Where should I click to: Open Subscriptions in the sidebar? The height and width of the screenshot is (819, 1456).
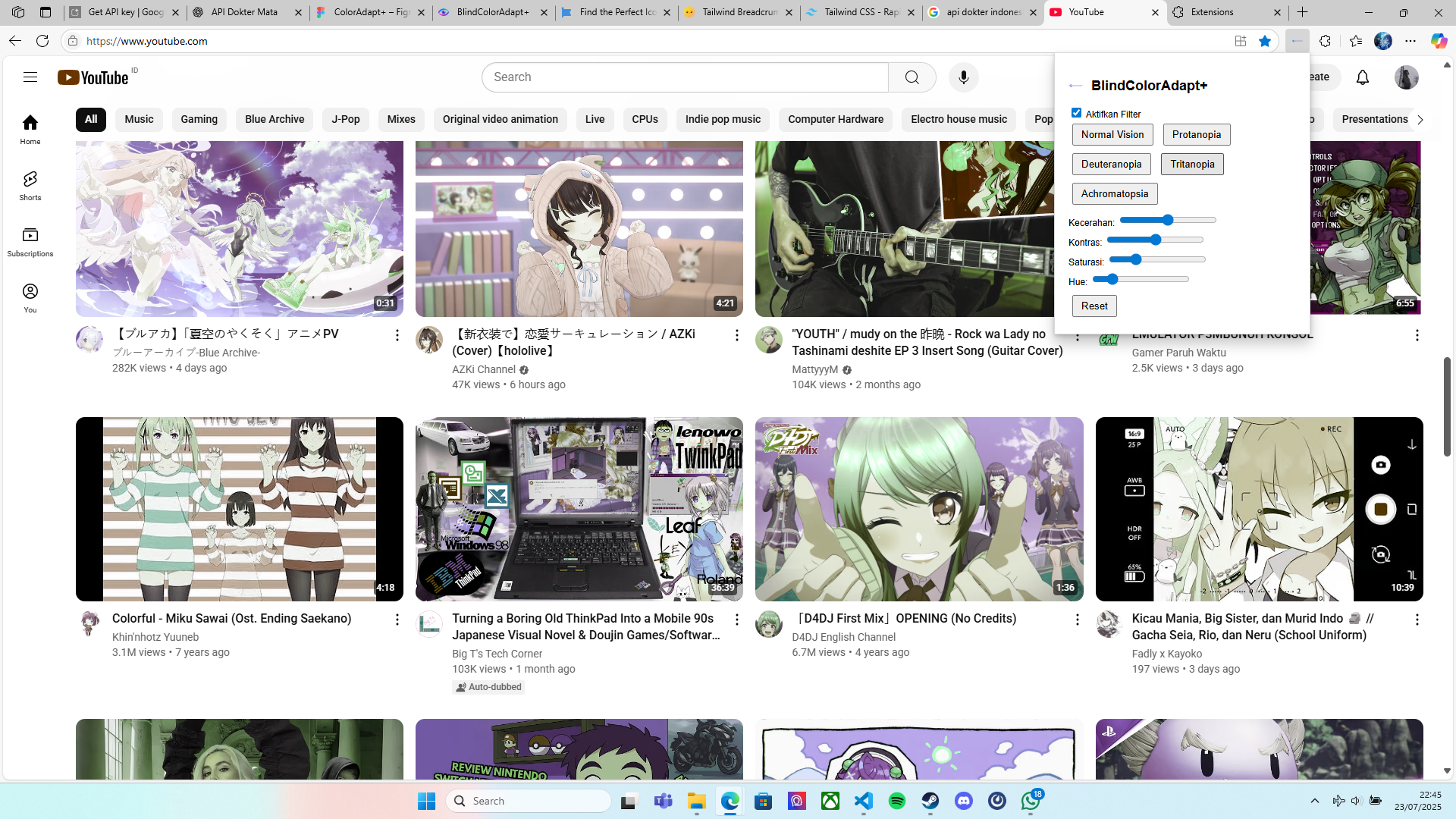(x=30, y=241)
